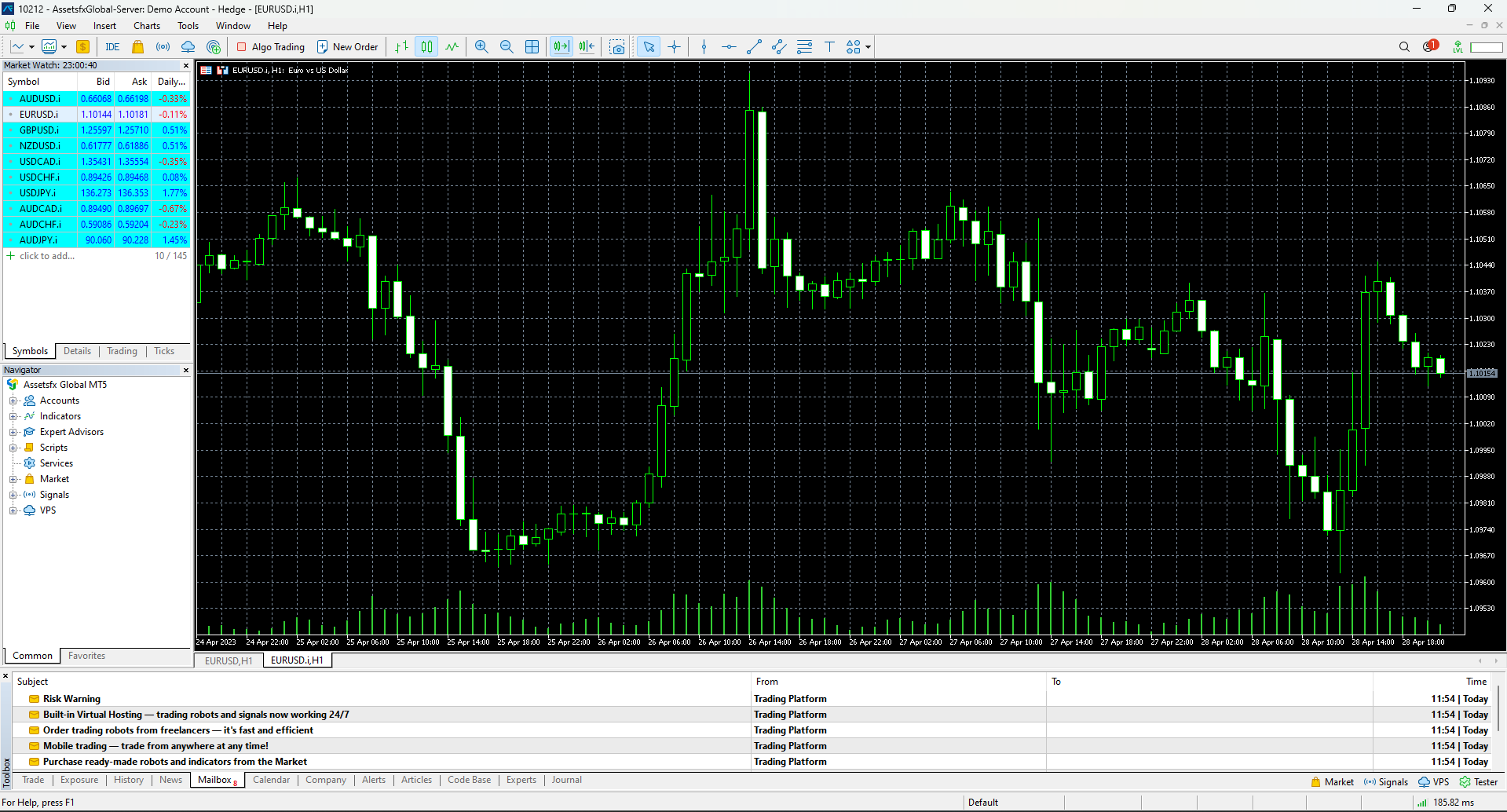
Task: Switch chart to candlesticks mode
Action: coord(426,47)
